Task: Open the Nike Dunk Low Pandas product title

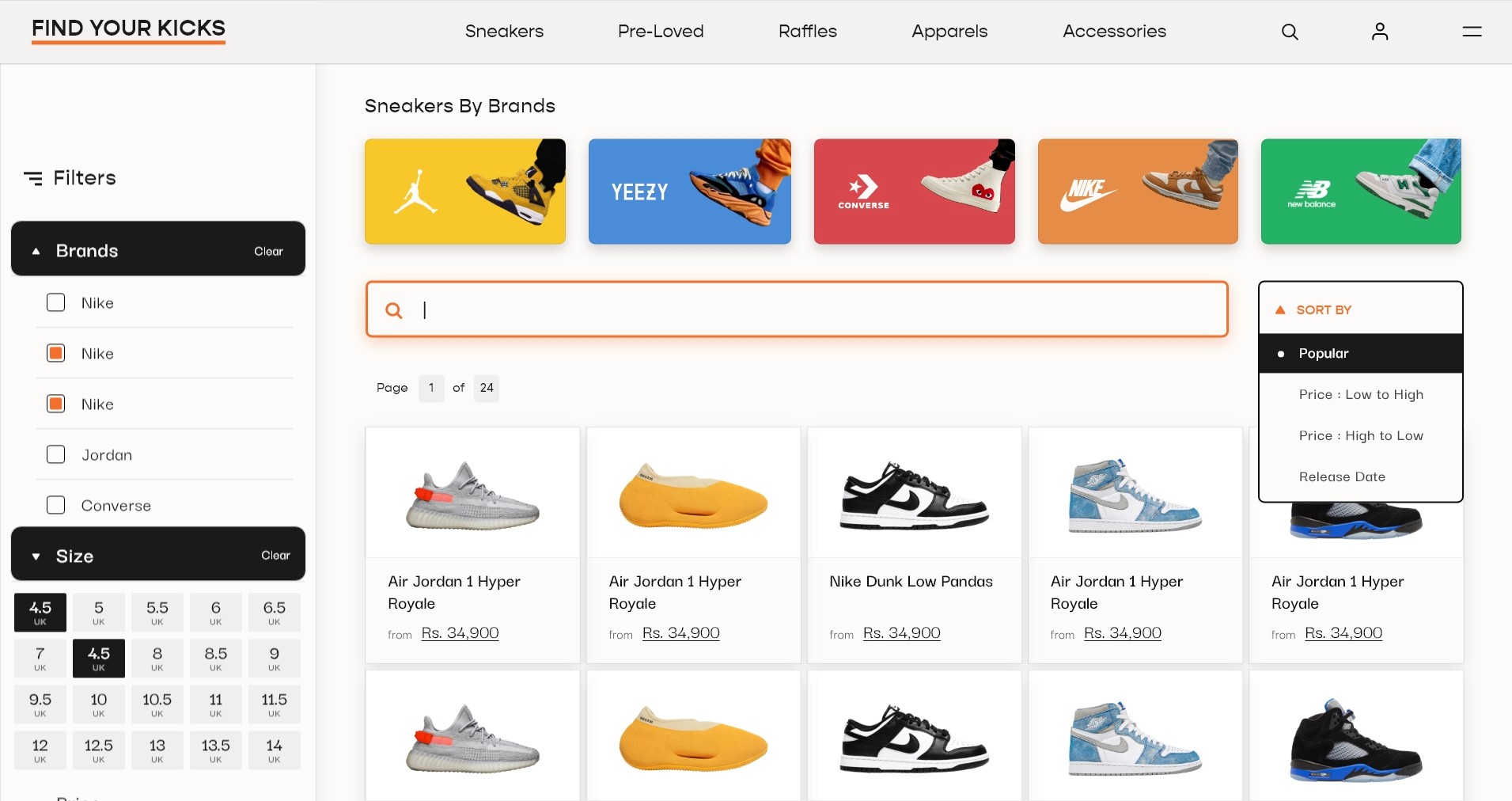Action: (x=911, y=582)
